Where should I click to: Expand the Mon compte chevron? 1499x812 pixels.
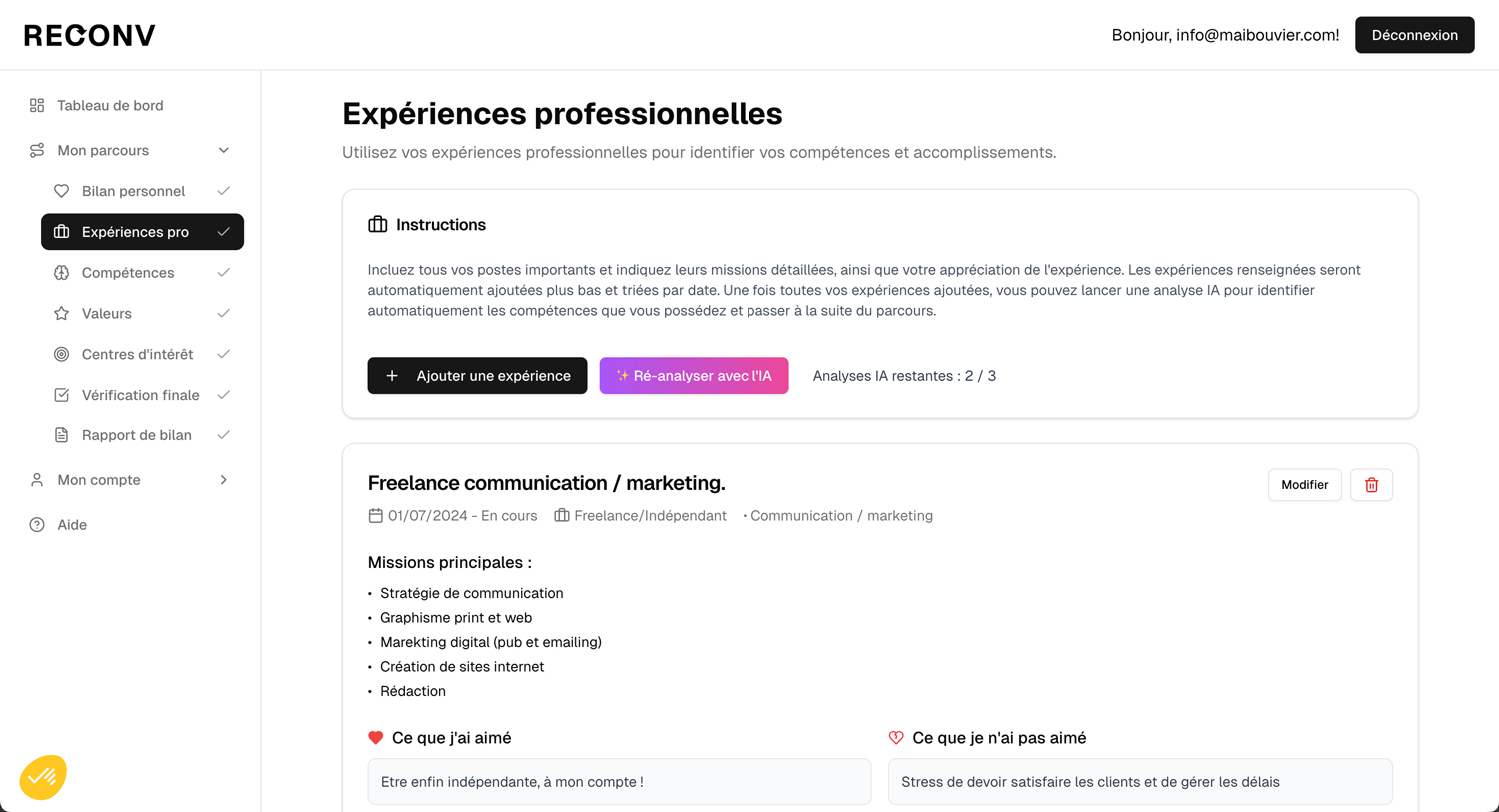pyautogui.click(x=224, y=480)
